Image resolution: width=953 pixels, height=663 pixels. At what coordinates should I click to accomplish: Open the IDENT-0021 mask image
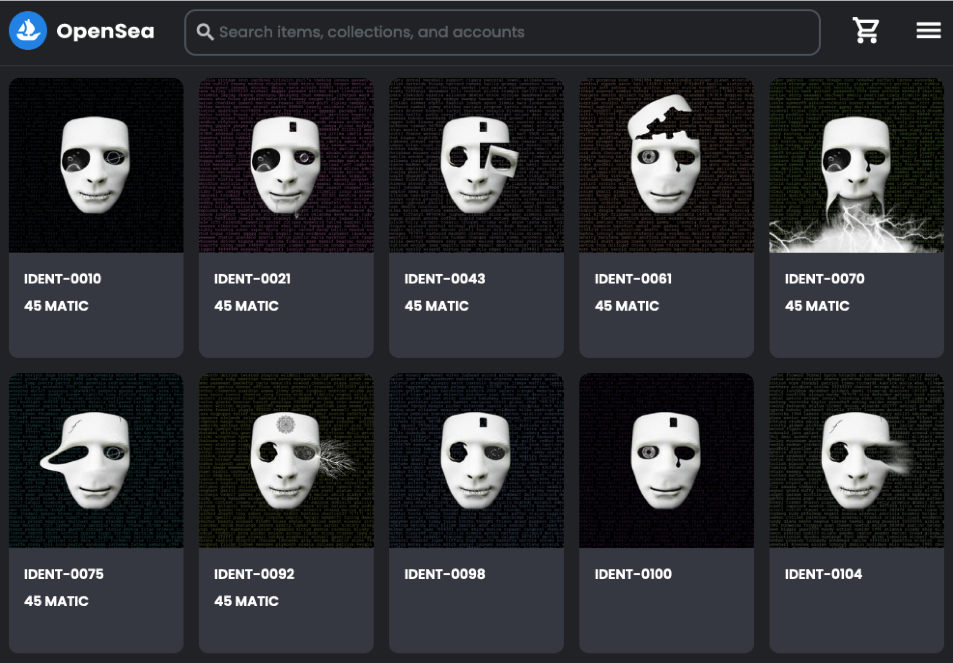(286, 166)
